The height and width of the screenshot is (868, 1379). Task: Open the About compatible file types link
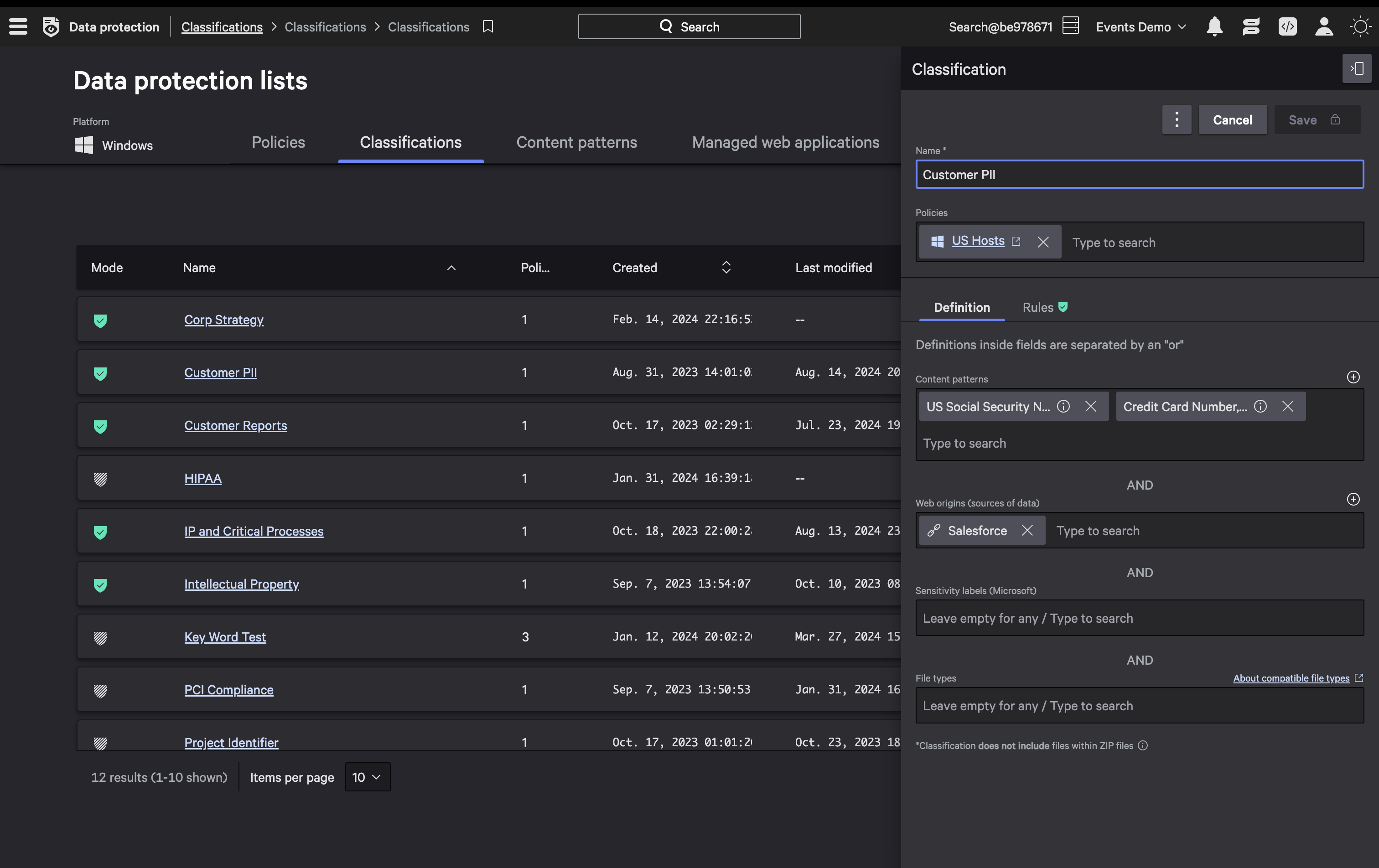(1291, 678)
